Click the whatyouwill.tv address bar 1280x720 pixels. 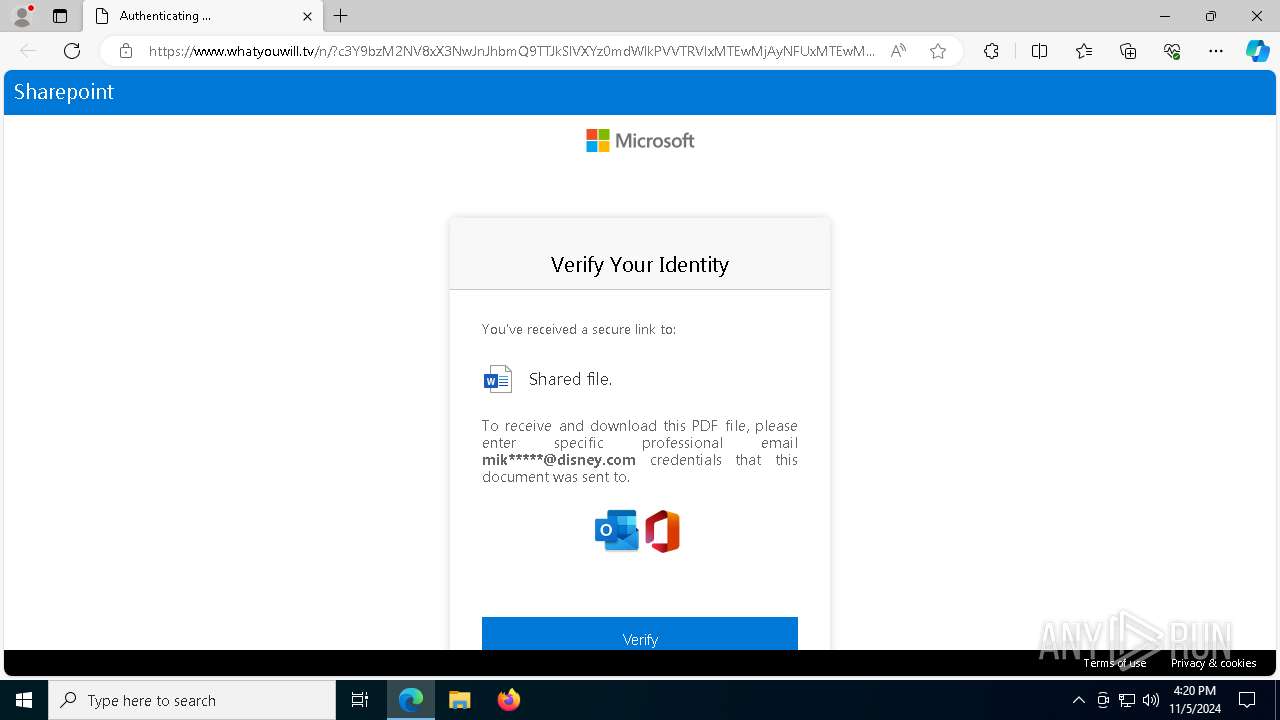pos(512,51)
